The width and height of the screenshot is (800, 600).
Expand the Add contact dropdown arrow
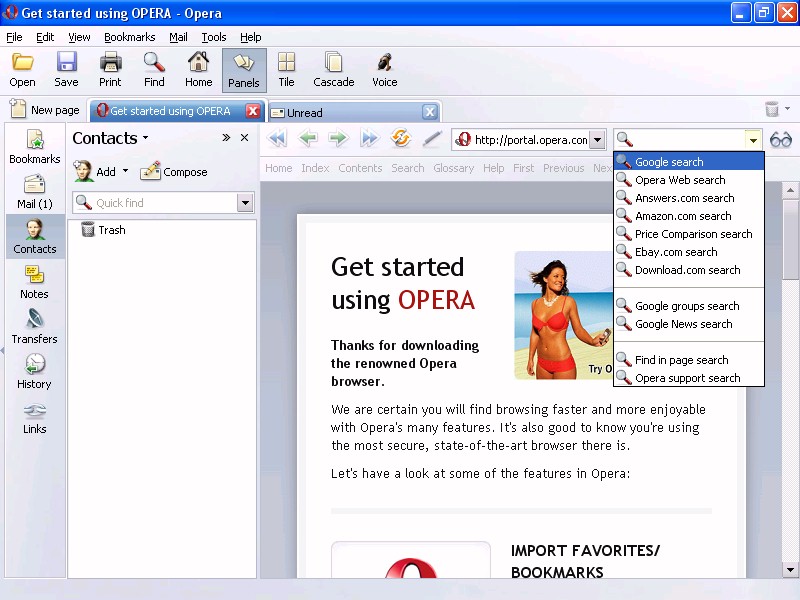(125, 172)
